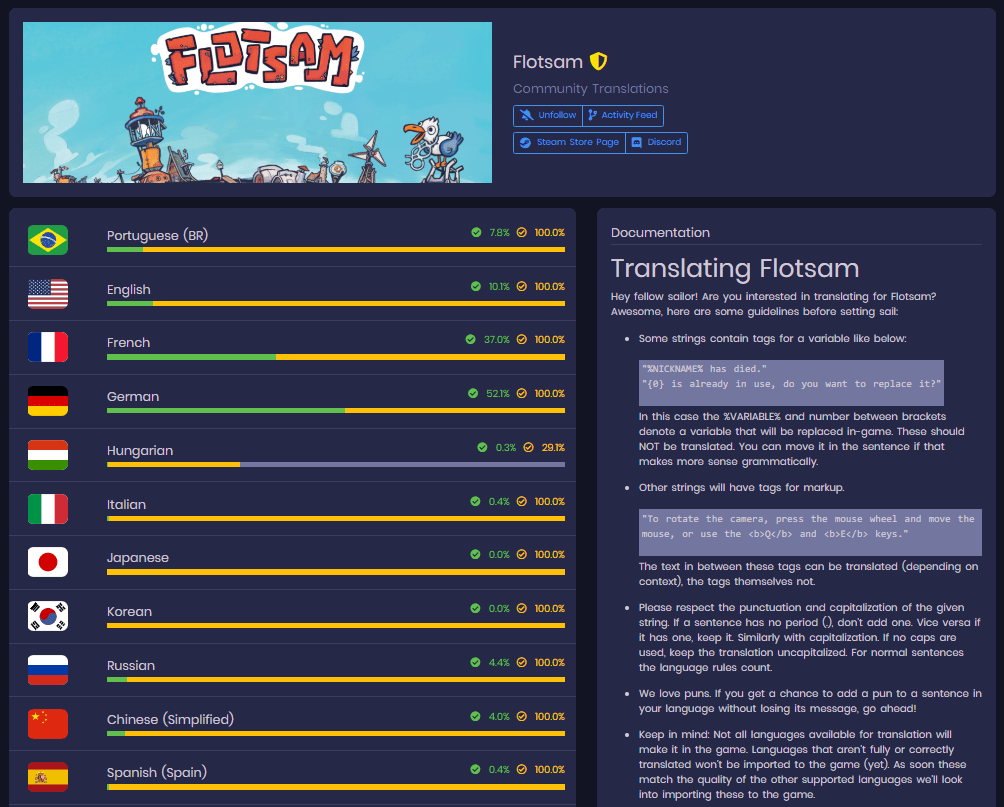The width and height of the screenshot is (1004, 807).
Task: Open English translation
Action: coord(129,289)
